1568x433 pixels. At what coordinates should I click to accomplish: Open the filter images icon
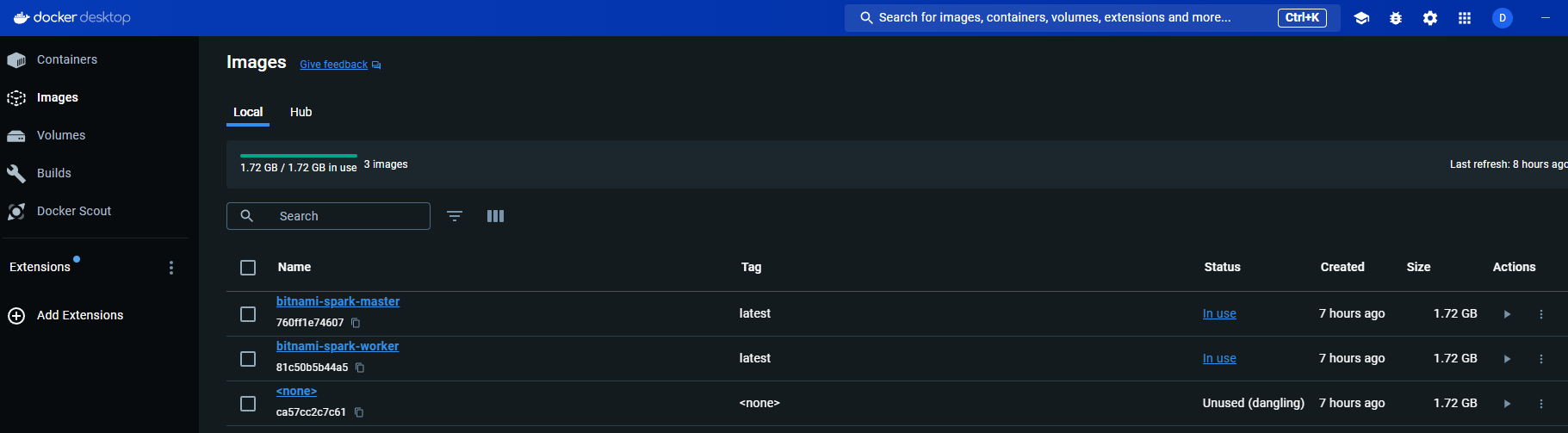455,216
